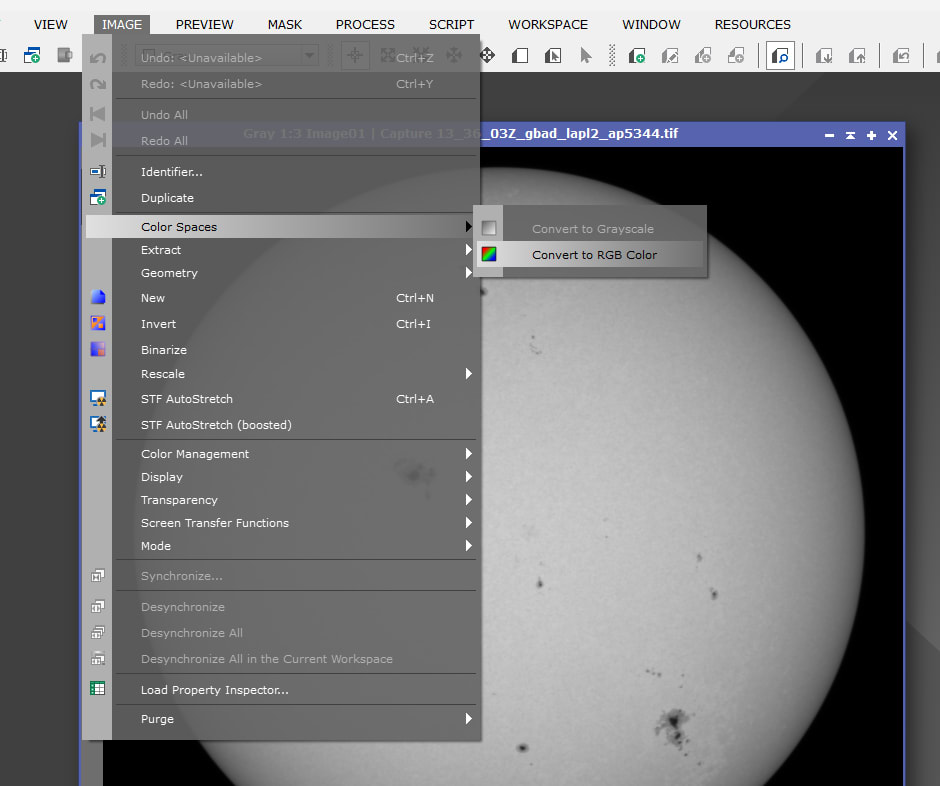
Task: Shade the solar image window
Action: pyautogui.click(x=850, y=135)
